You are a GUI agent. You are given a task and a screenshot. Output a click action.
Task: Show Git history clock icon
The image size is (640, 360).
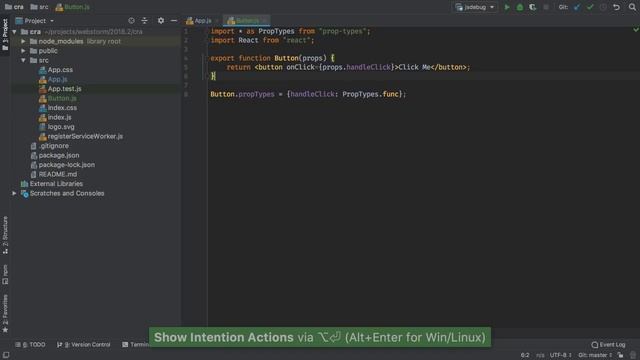(603, 7)
